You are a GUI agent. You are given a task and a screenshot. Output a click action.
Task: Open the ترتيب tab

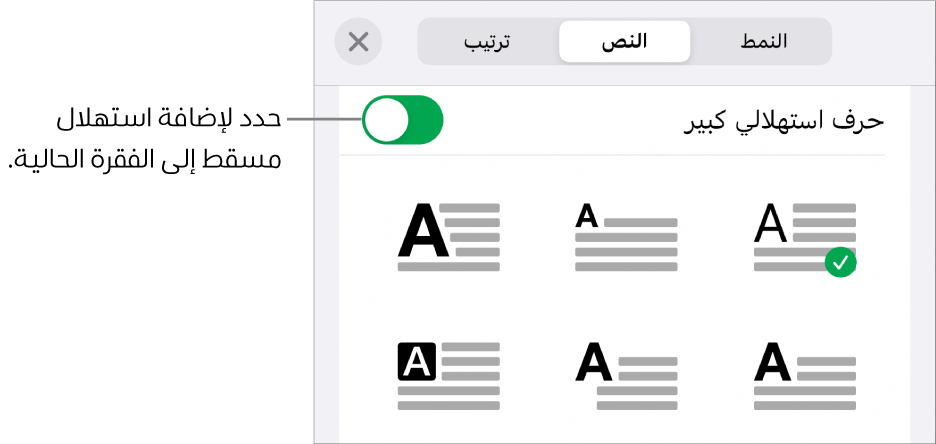487,42
